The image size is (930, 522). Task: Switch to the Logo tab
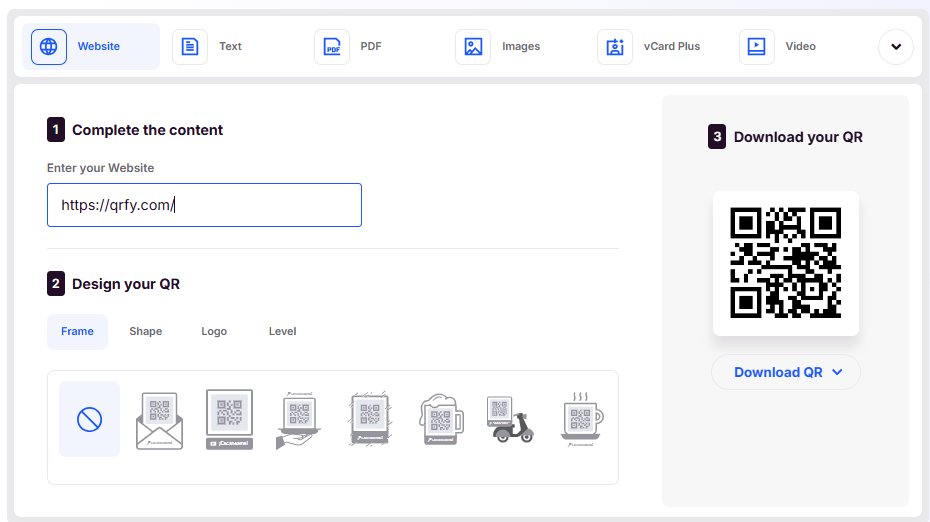pos(214,331)
